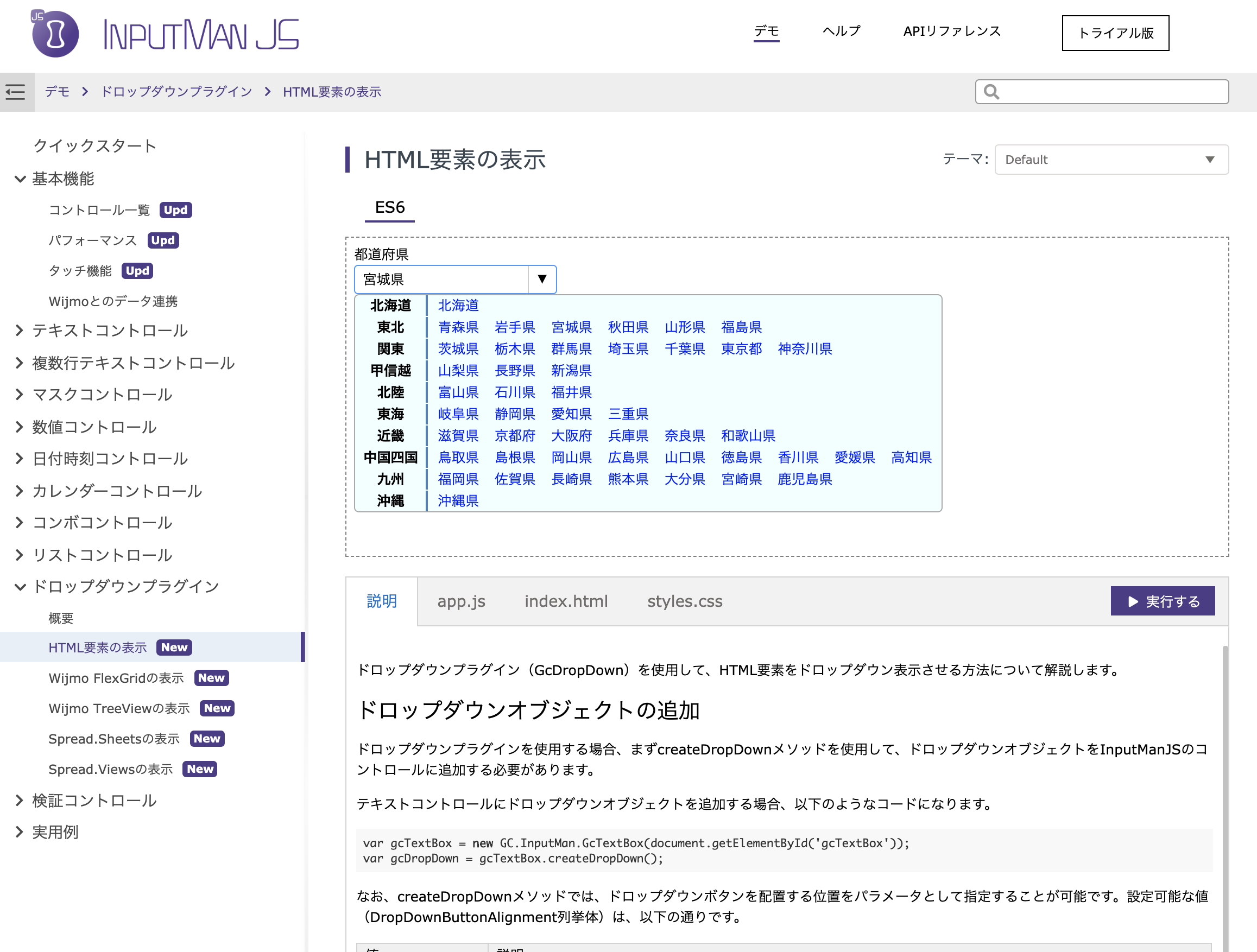Viewport: 1257px width, 952px height.
Task: Collapse the 基本機能 section
Action: click(20, 179)
